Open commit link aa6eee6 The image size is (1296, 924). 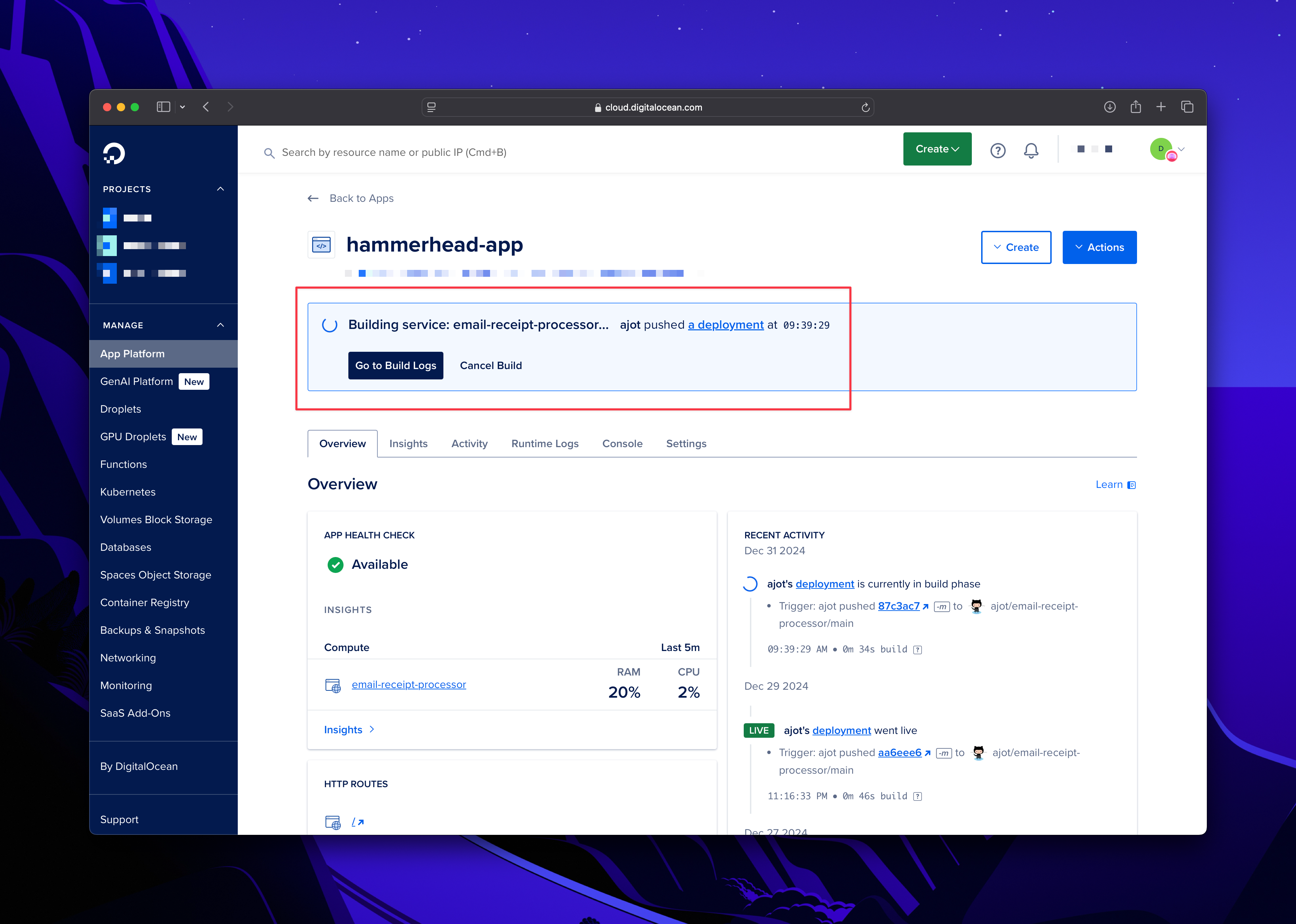click(x=900, y=753)
